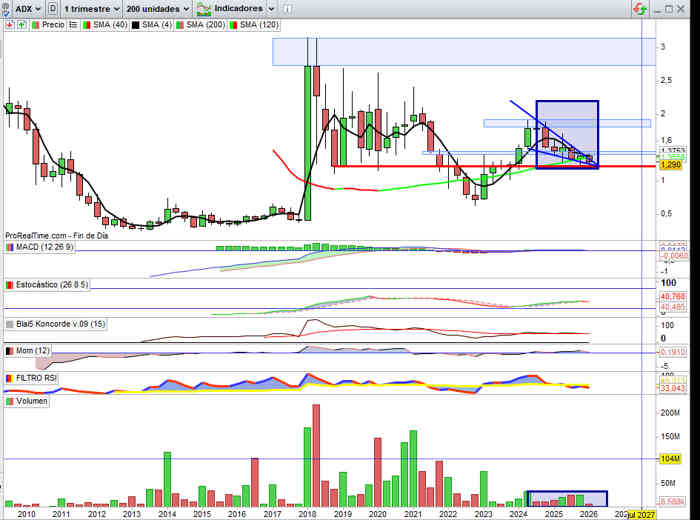Expand the 200 unidades selector
The height and width of the screenshot is (520, 700).
[x=152, y=8]
